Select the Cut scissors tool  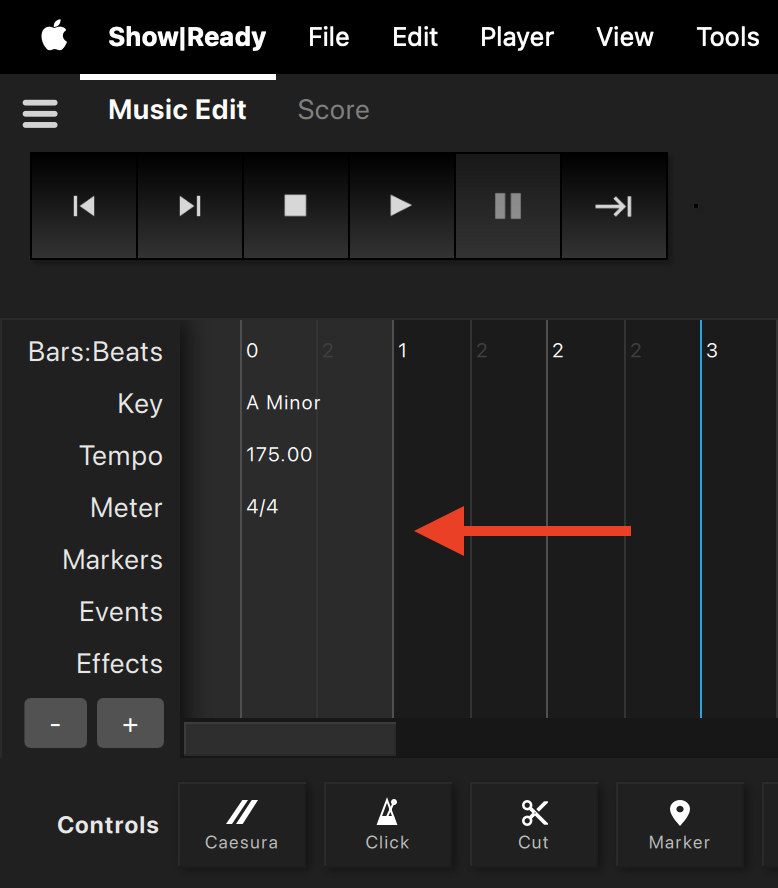[x=534, y=825]
